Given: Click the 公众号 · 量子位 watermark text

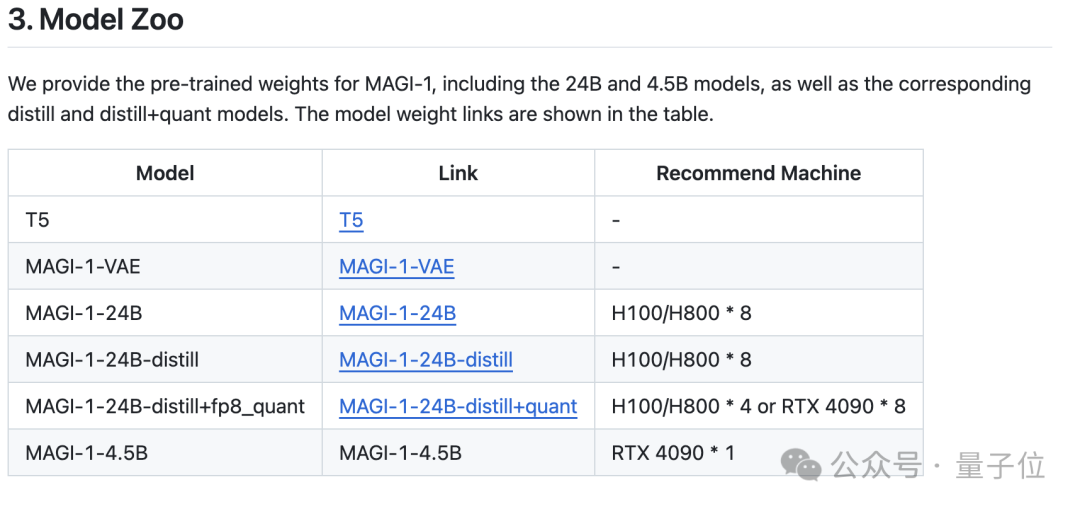Looking at the screenshot, I should (937, 466).
